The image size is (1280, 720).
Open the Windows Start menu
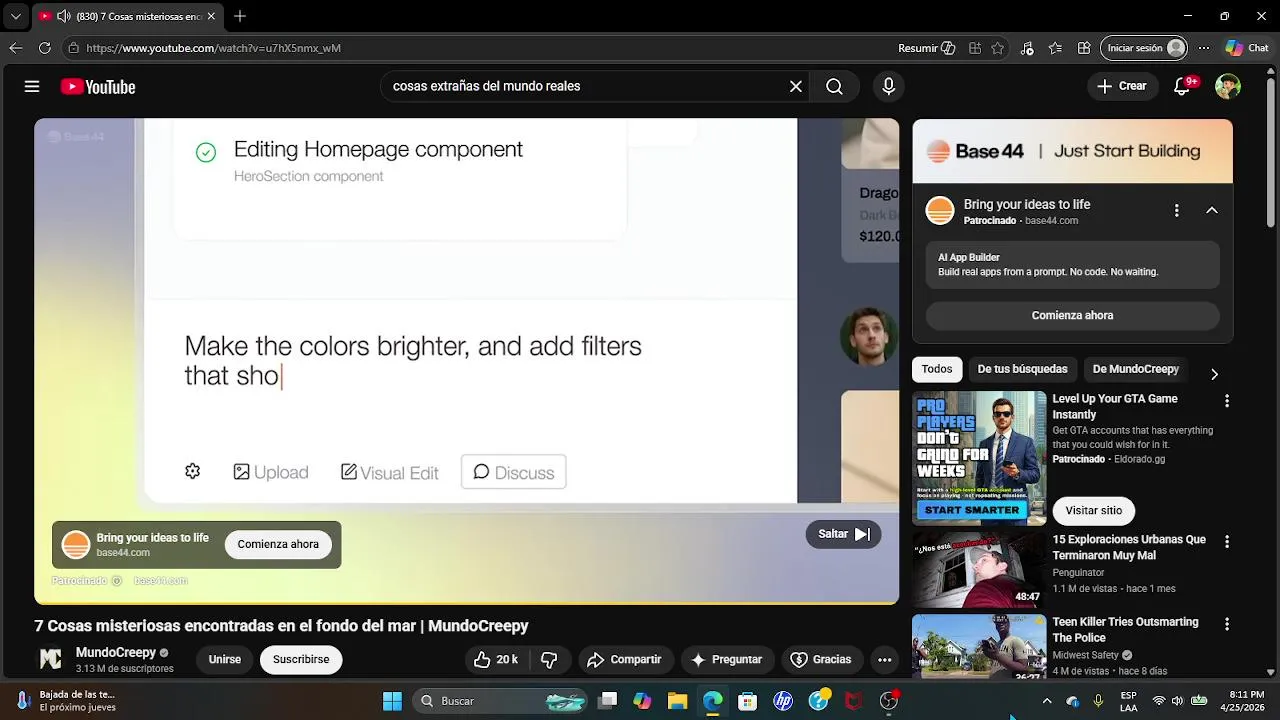coord(392,701)
